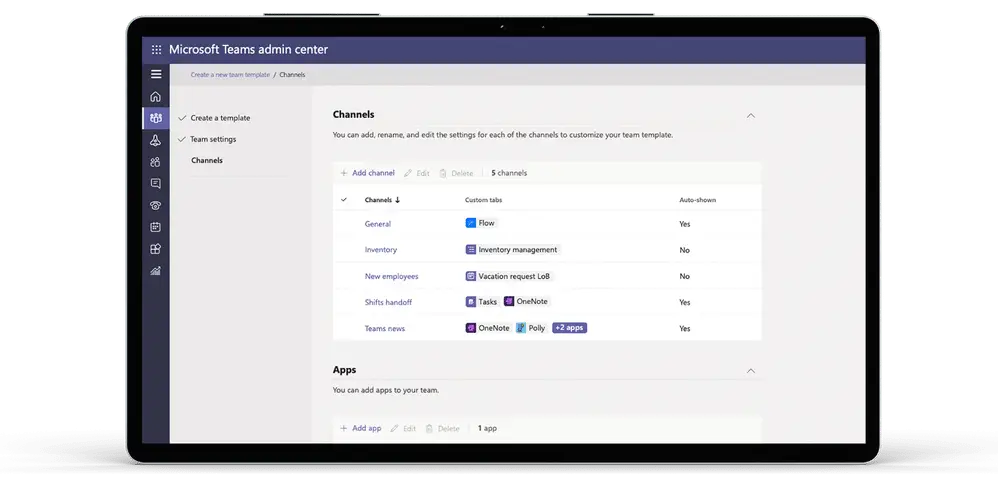The width and height of the screenshot is (998, 486).
Task: Open the Meetings calendar icon in sidebar
Action: click(x=155, y=227)
